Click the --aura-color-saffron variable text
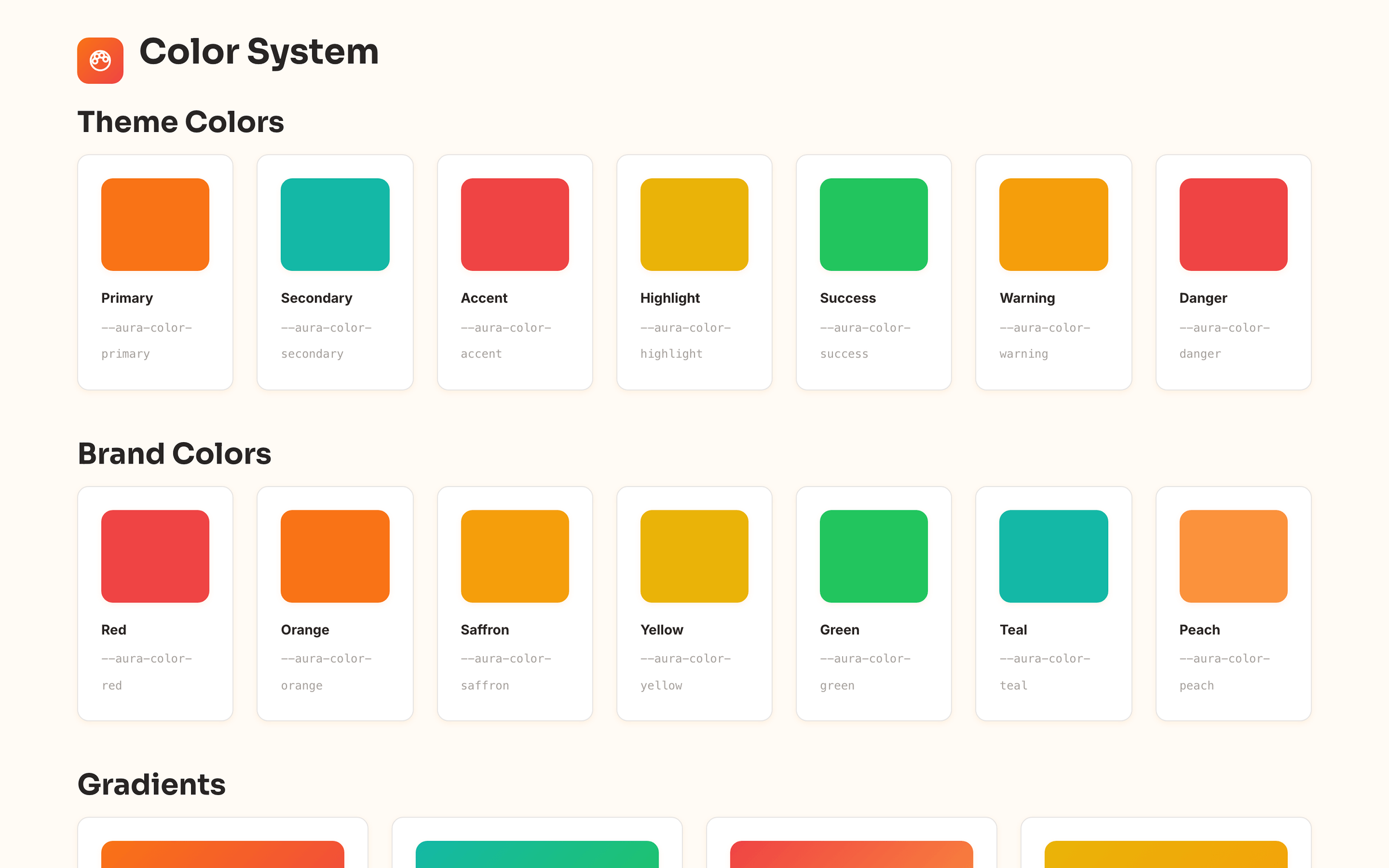 (x=506, y=672)
